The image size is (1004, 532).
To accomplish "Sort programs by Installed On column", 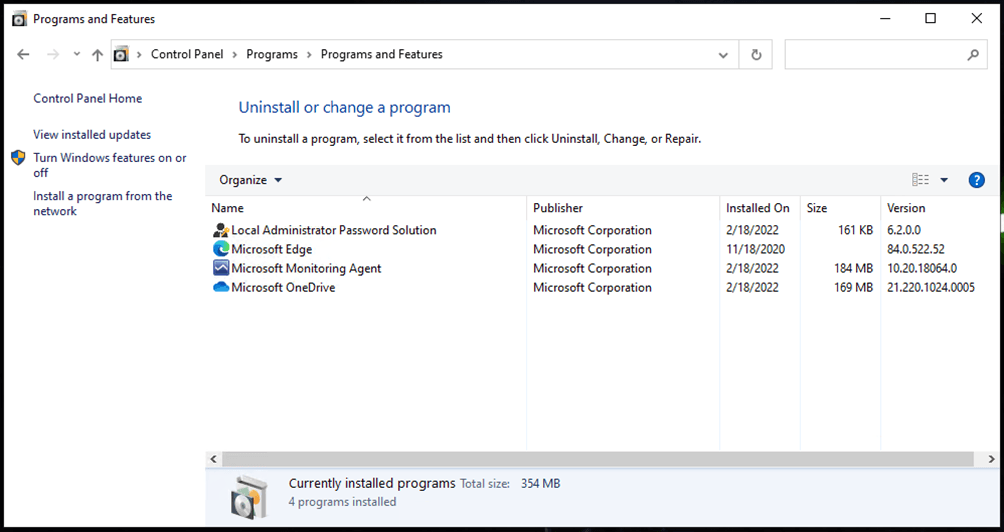I will coord(759,208).
